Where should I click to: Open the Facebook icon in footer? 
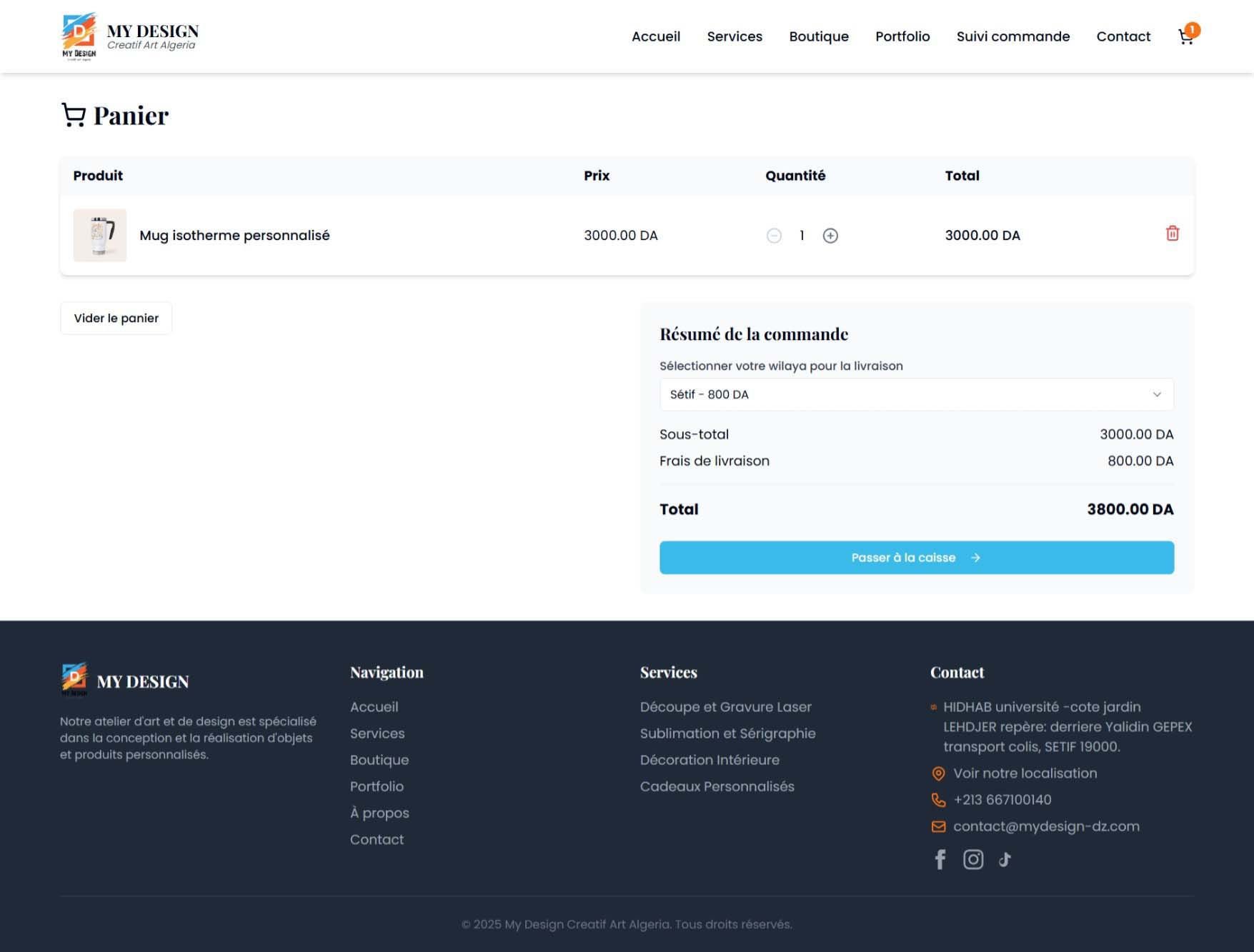(940, 859)
